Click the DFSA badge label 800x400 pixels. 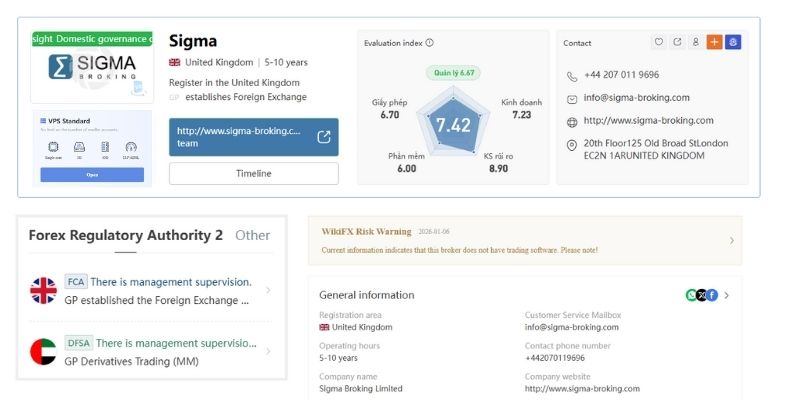[79, 343]
